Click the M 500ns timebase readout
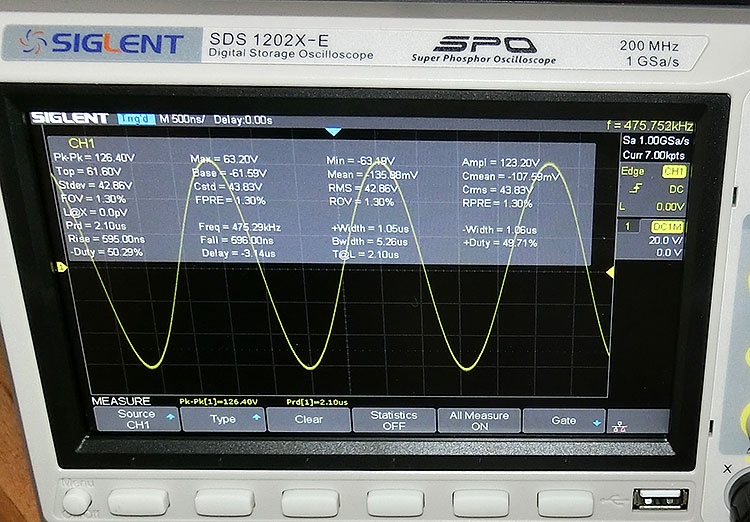 click(182, 119)
